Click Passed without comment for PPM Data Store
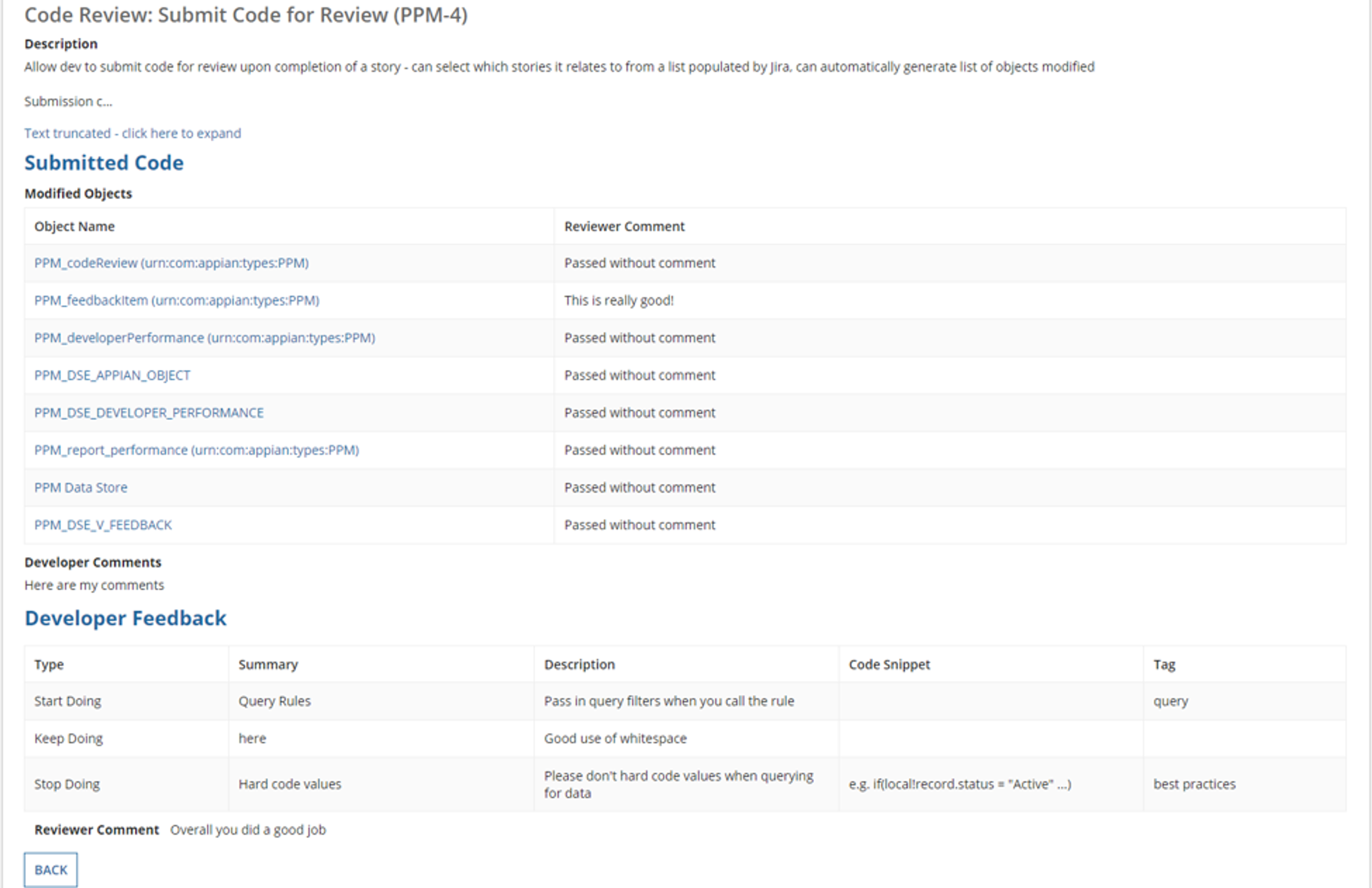Image resolution: width=1372 pixels, height=888 pixels. (x=639, y=487)
